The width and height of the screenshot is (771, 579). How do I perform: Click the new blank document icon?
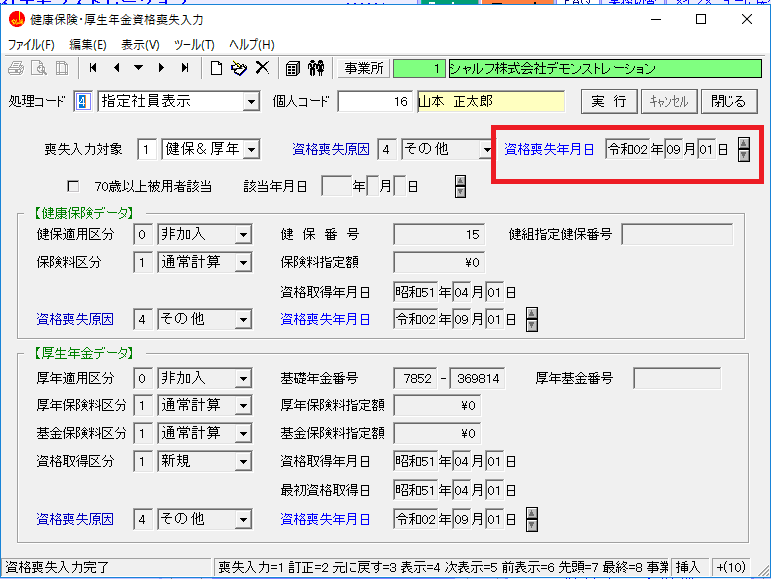pos(216,68)
